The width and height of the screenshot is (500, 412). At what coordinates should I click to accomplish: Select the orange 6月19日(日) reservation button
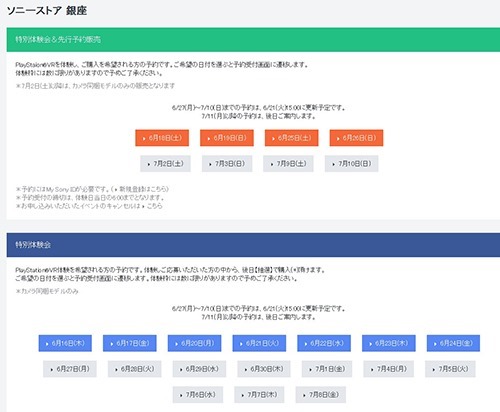pyautogui.click(x=227, y=138)
